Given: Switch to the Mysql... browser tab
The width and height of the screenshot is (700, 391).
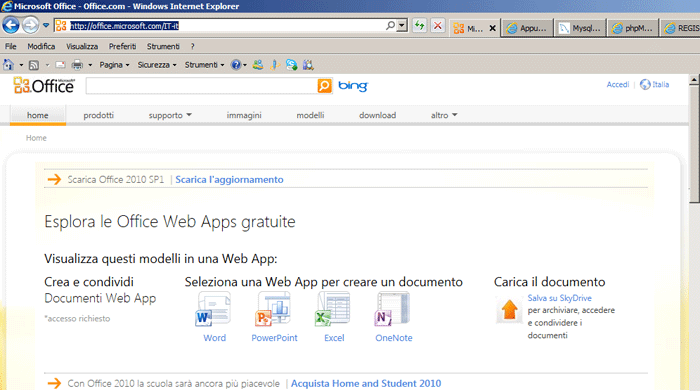Looking at the screenshot, I should pos(580,28).
